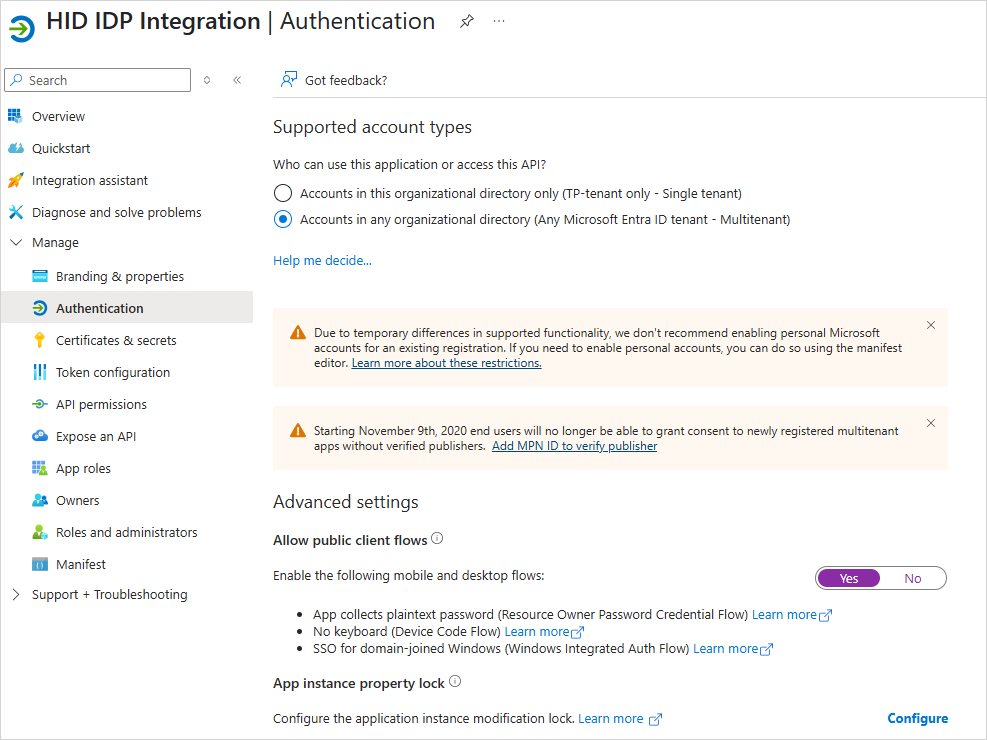The image size is (987, 740).
Task: Click info icon beside App instance property lock
Action: click(x=455, y=681)
